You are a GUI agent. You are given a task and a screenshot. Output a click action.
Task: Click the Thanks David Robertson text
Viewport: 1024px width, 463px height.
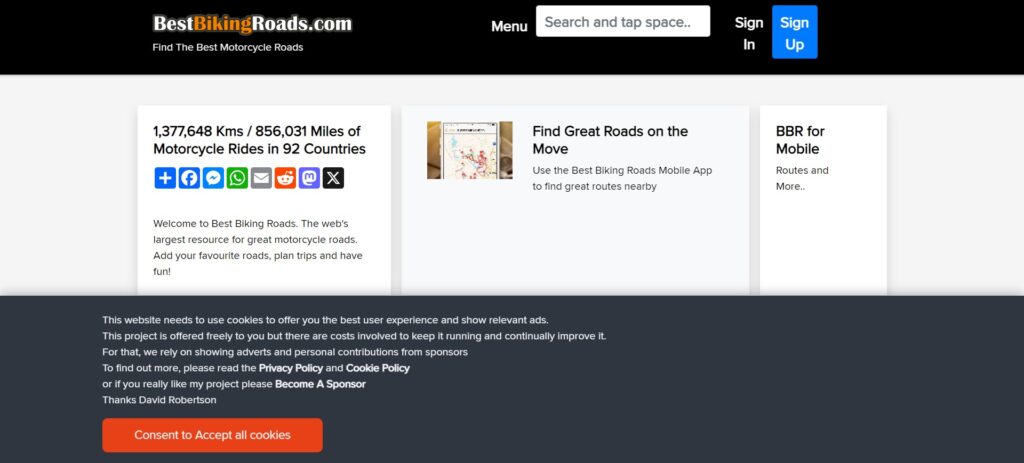159,400
